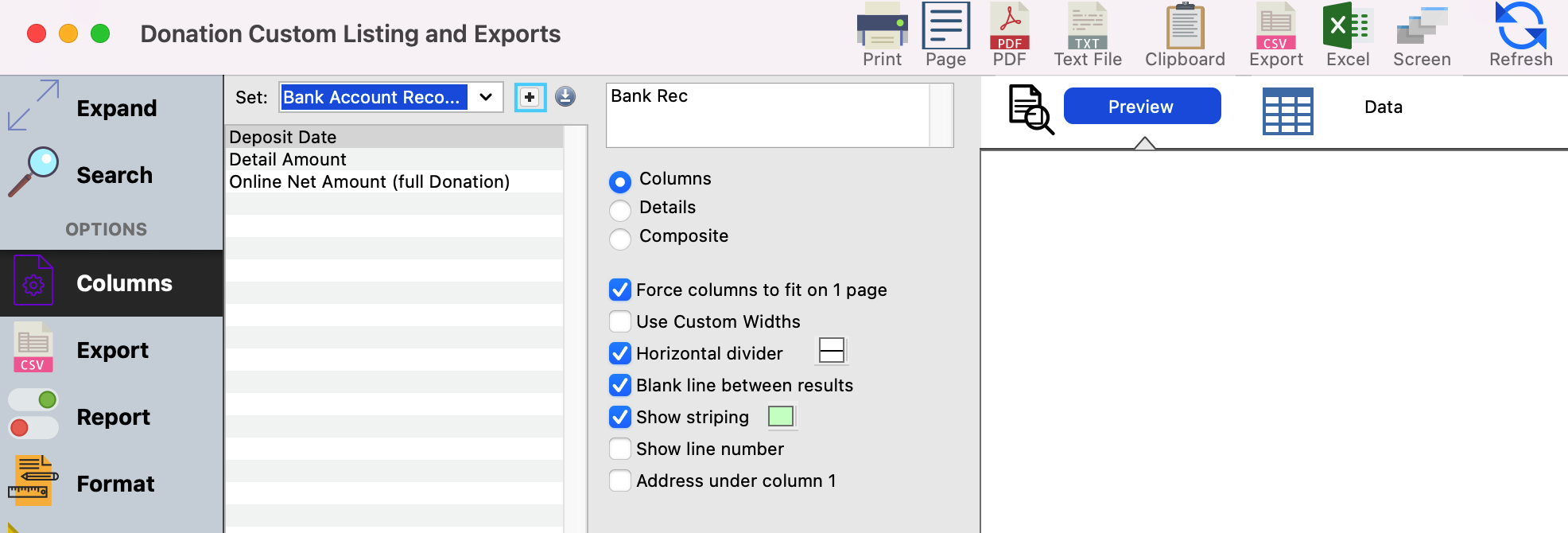This screenshot has height=533, width=1568.
Task: Click the Print toolbar icon
Action: [882, 35]
